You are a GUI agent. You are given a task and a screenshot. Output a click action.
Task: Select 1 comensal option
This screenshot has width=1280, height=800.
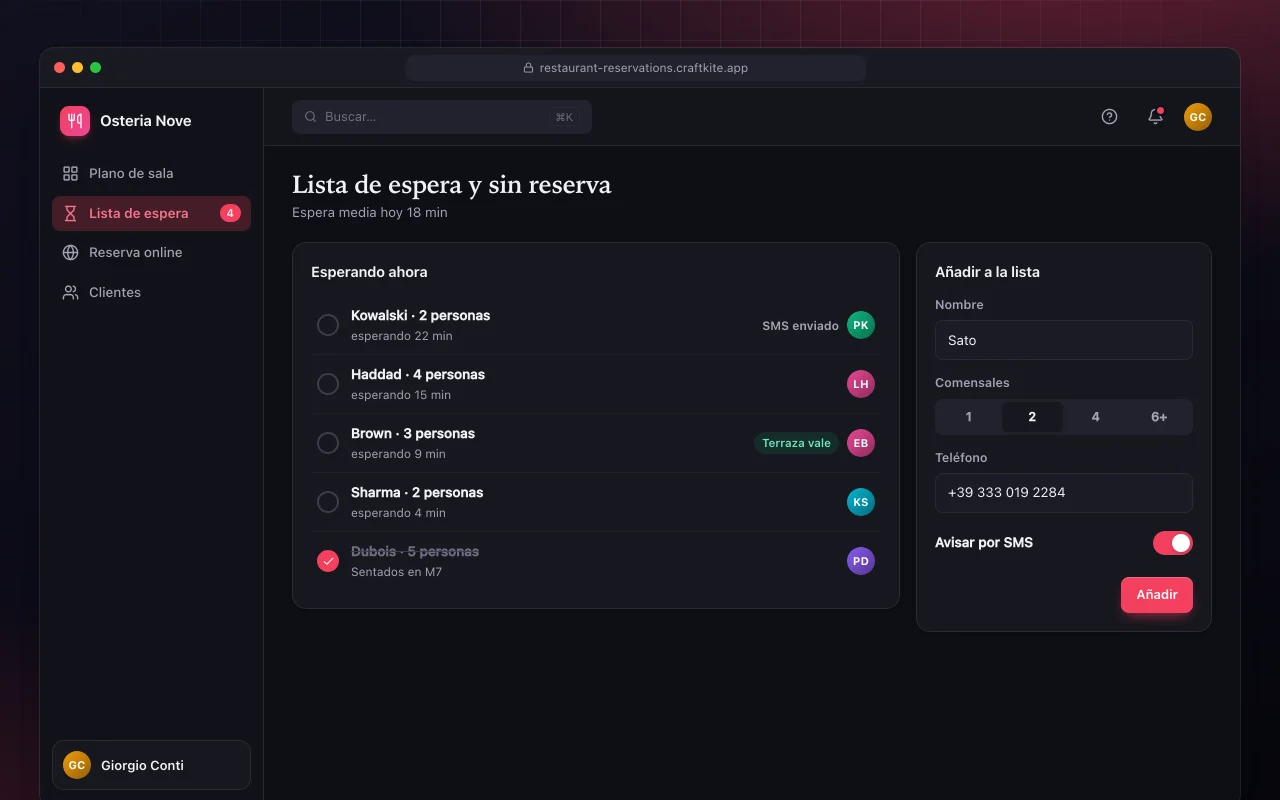(x=969, y=417)
